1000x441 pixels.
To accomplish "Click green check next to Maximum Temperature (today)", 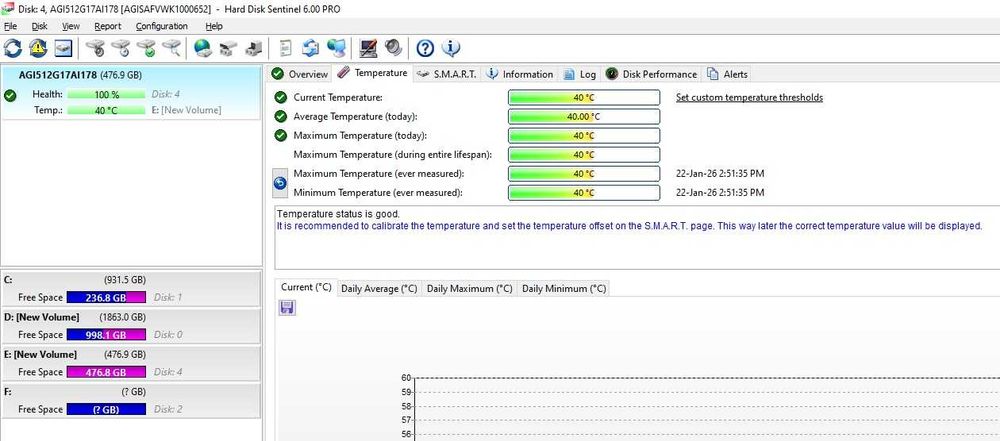I will [x=281, y=135].
